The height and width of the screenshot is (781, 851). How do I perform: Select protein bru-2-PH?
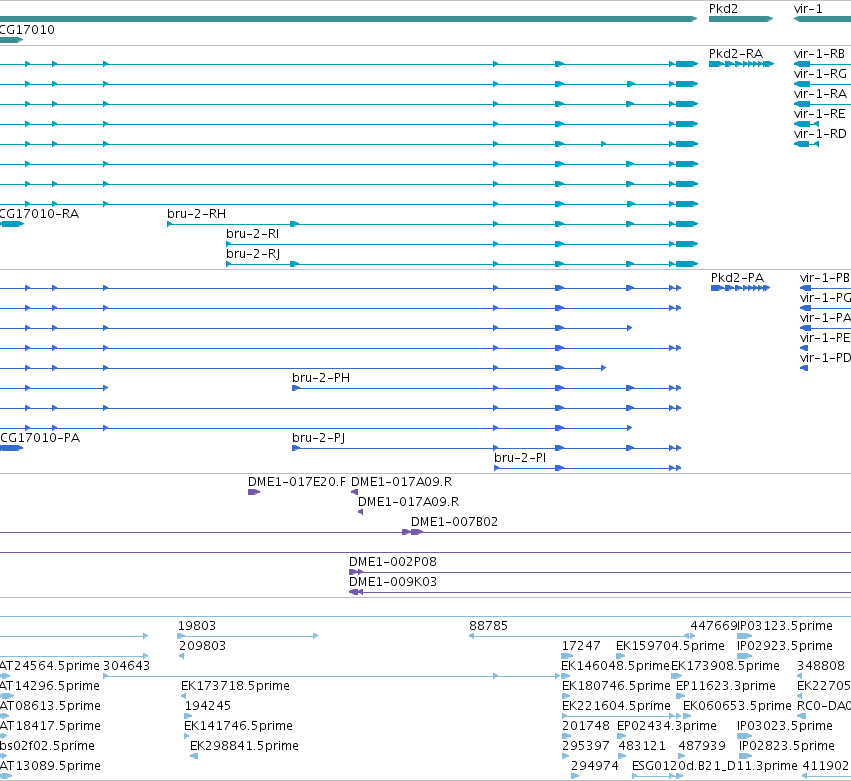pos(321,378)
